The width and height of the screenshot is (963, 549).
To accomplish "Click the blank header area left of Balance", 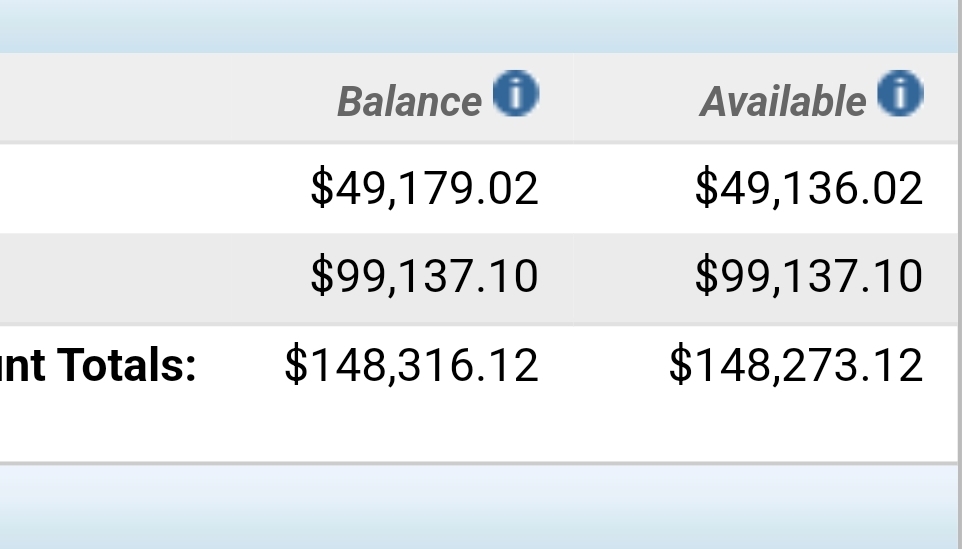I will [117, 98].
